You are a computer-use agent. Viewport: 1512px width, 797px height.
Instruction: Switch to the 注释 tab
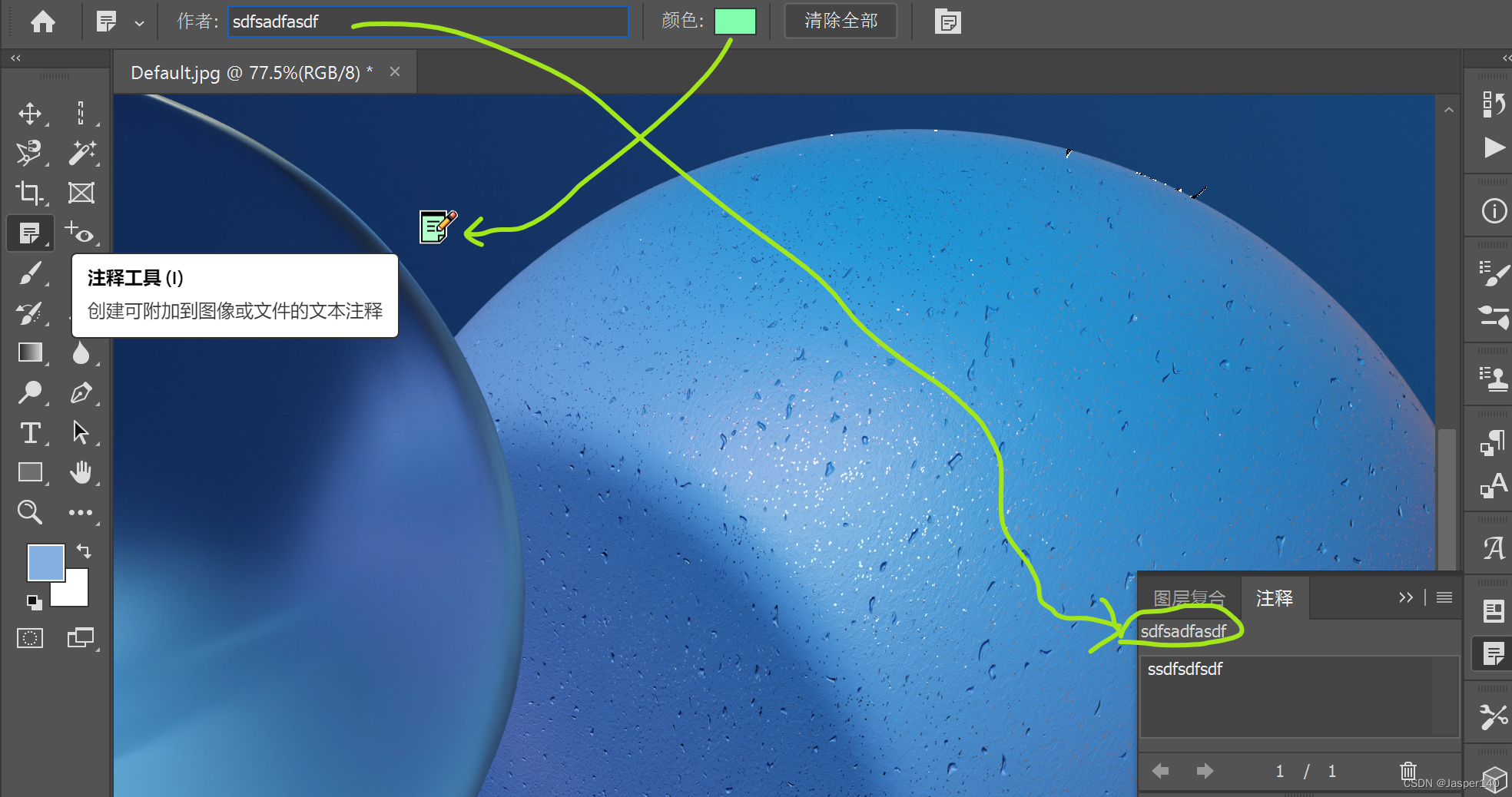point(1275,598)
